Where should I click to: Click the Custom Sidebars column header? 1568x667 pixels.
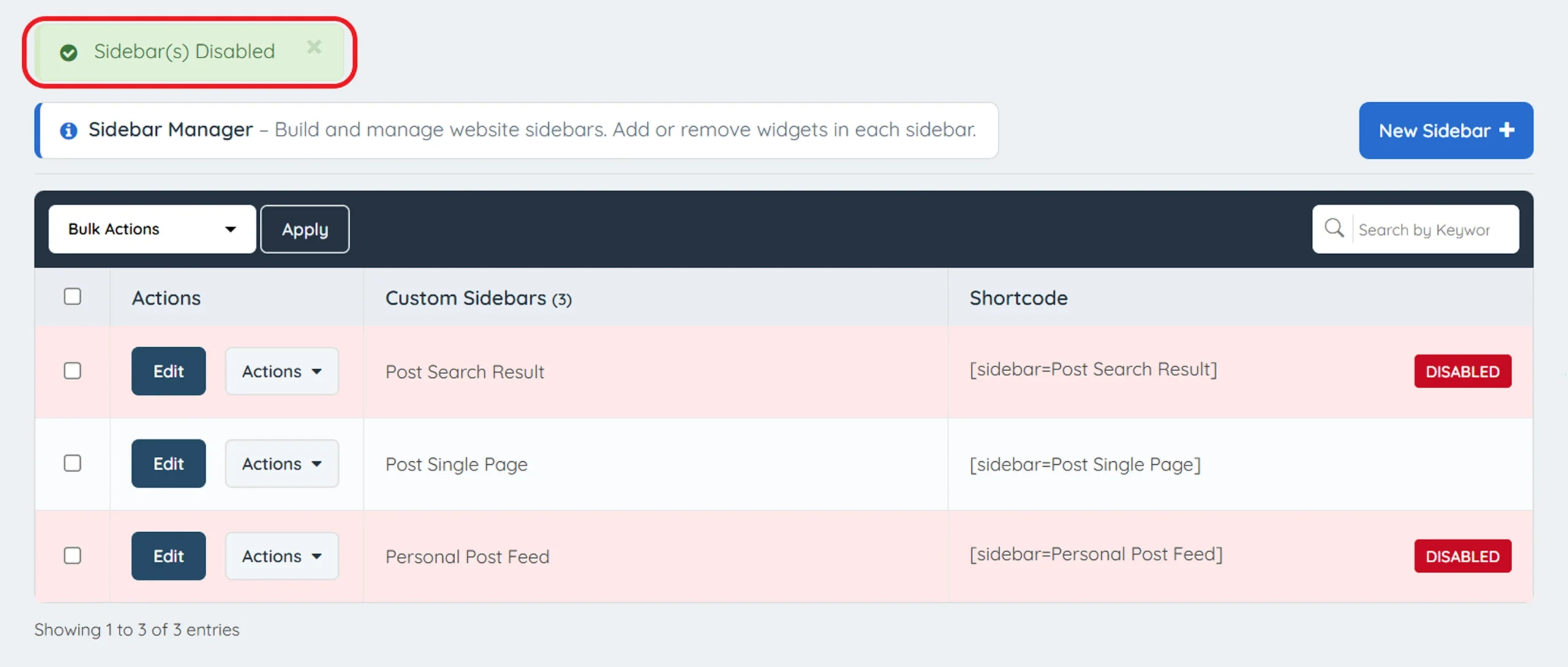click(x=478, y=298)
